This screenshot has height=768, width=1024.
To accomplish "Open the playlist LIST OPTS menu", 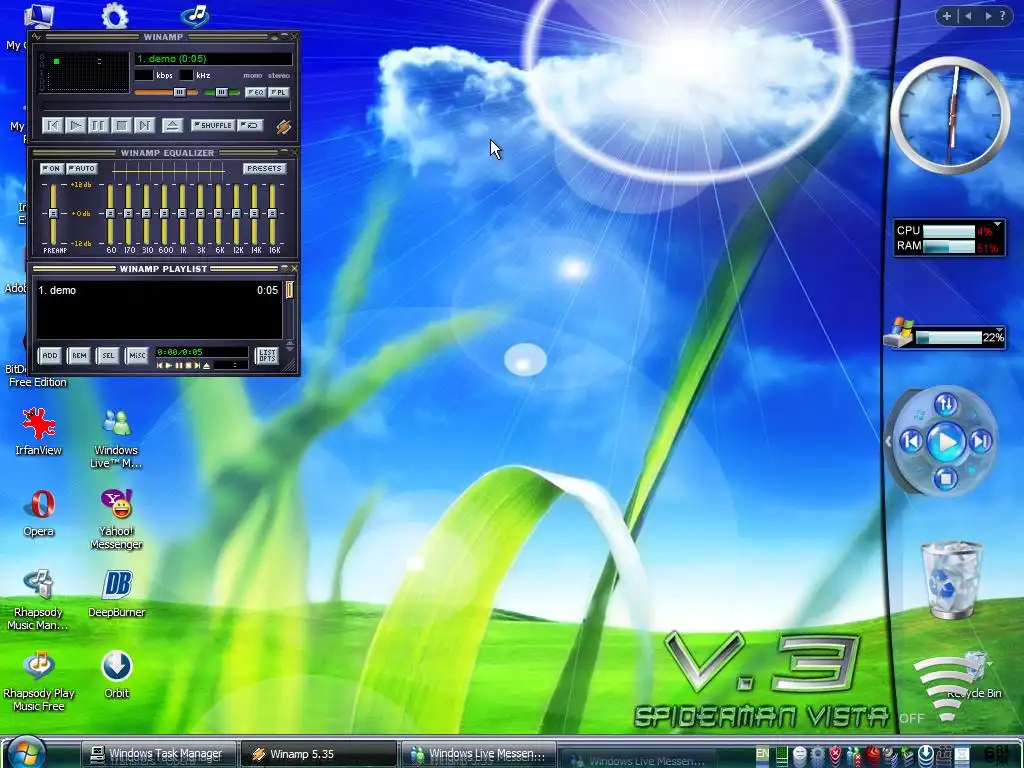I will click(x=266, y=355).
